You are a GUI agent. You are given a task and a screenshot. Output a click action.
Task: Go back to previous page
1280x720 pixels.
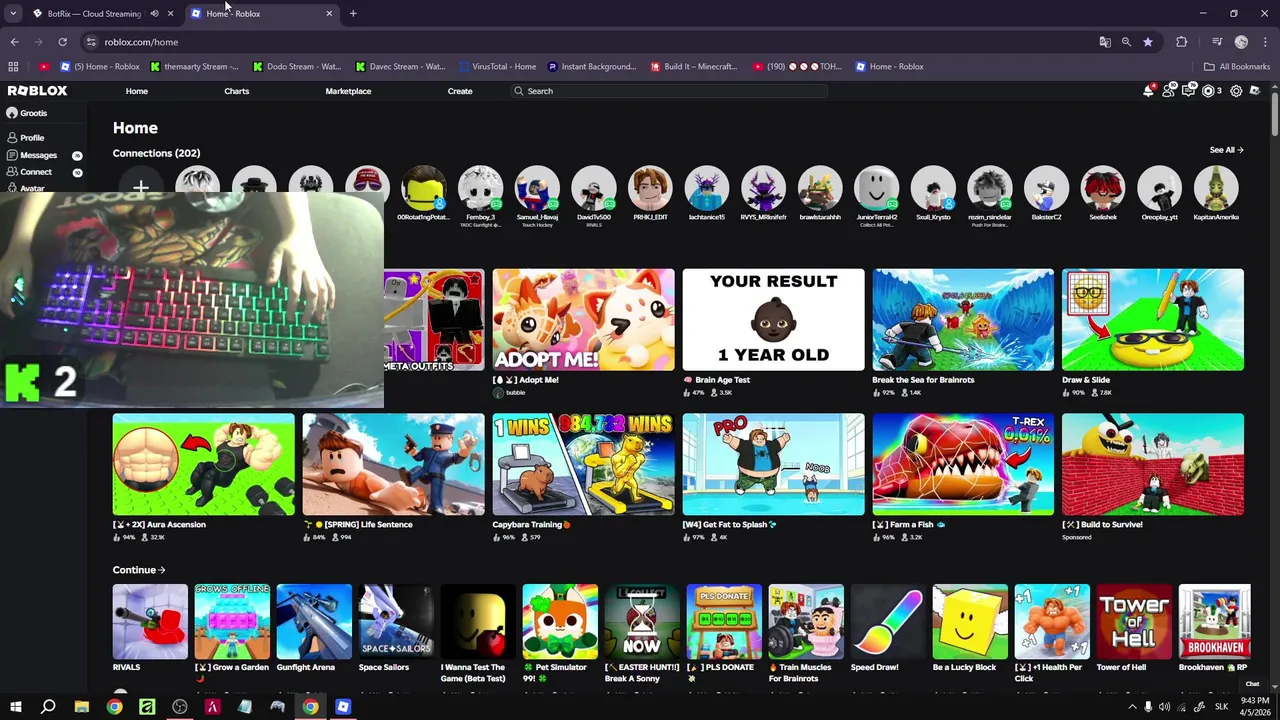[x=14, y=42]
